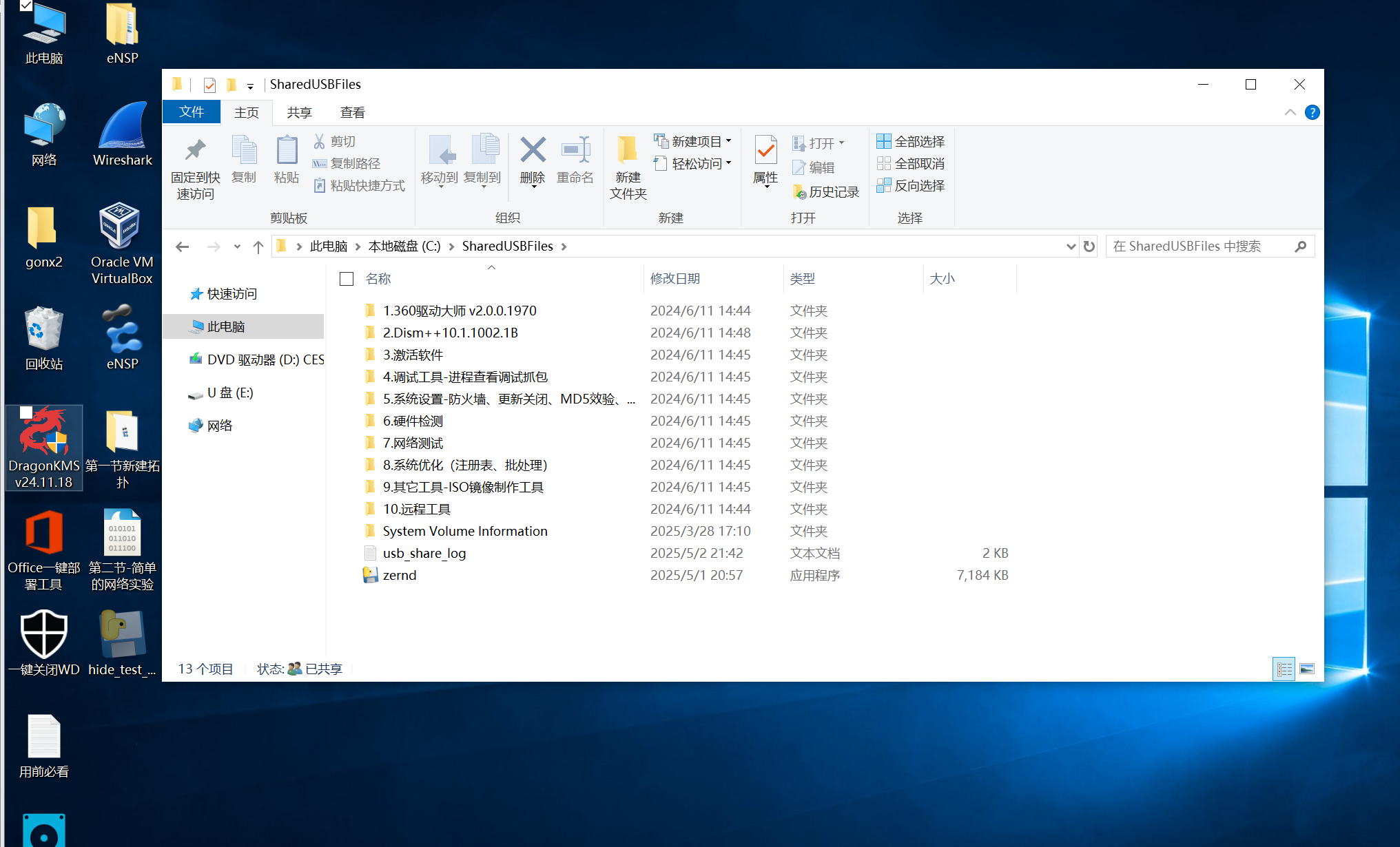Click Select All (全部选择) in ribbon
The width and height of the screenshot is (1400, 847).
[x=911, y=141]
